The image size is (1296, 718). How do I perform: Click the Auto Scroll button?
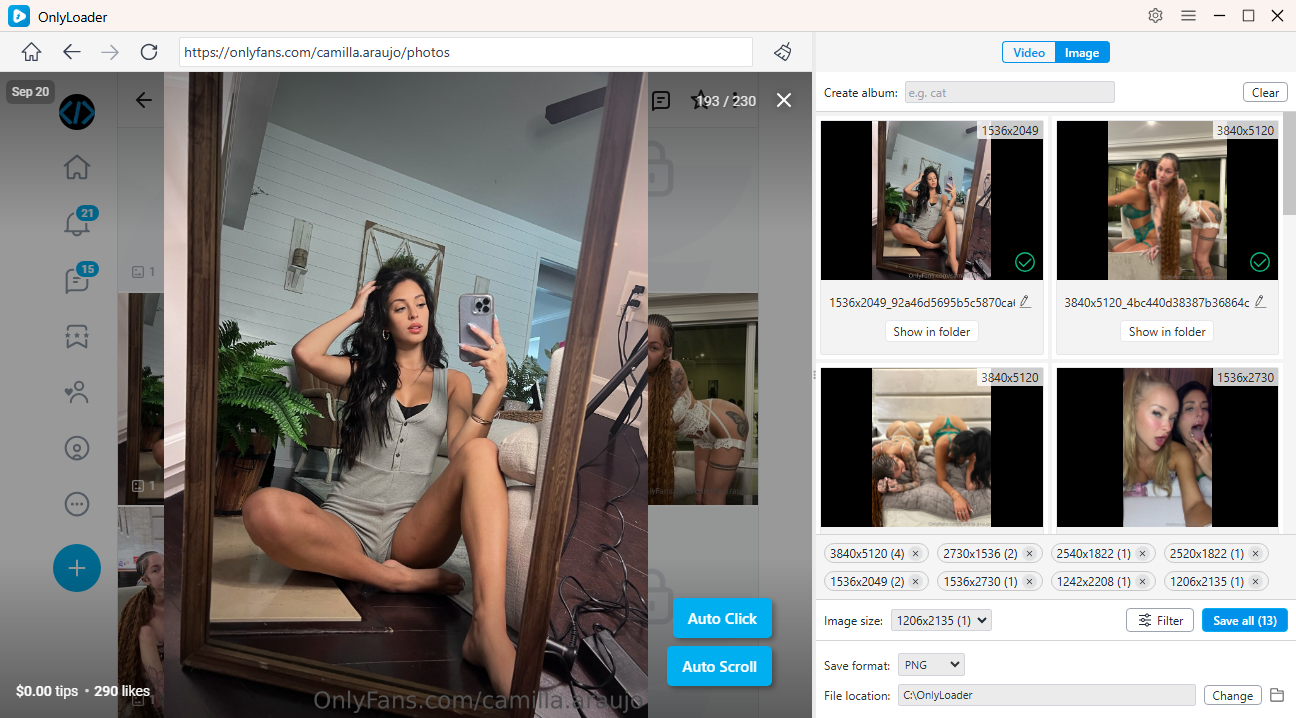[719, 666]
